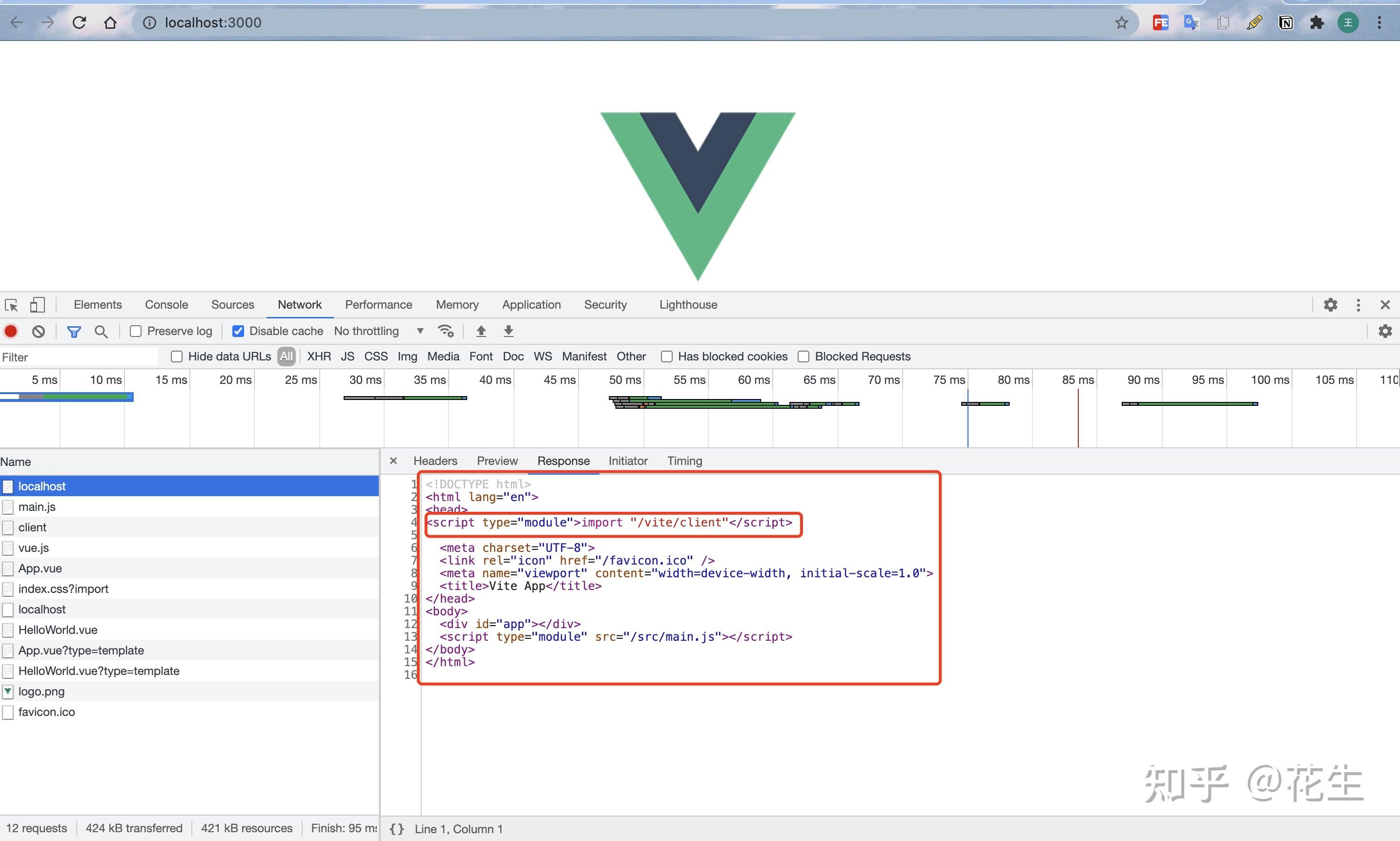Check Hide data URLs option

(x=177, y=357)
